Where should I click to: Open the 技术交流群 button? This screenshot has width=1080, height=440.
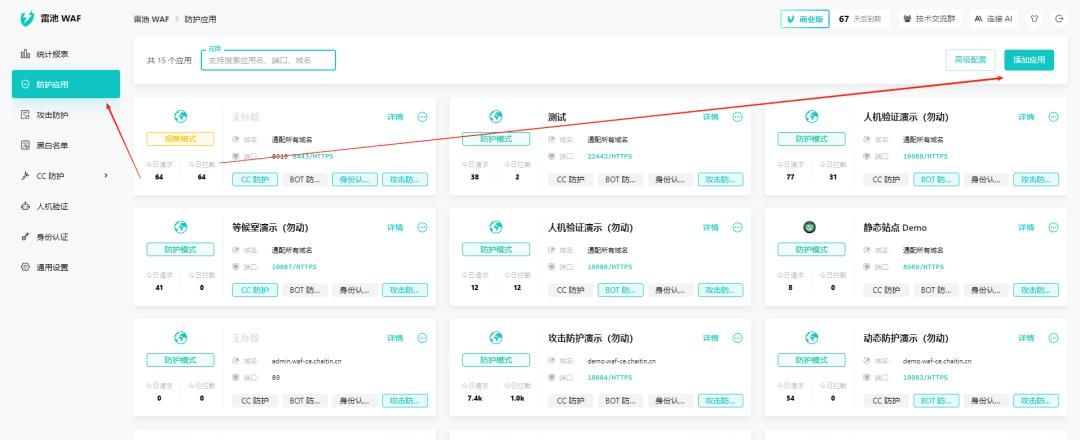[x=929, y=19]
